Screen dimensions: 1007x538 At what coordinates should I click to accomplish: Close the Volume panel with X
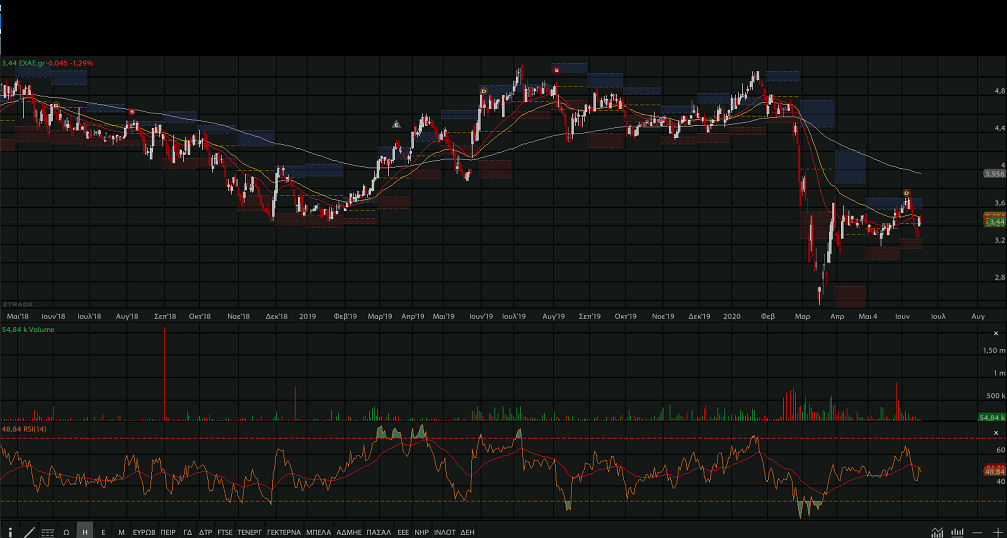tap(994, 333)
